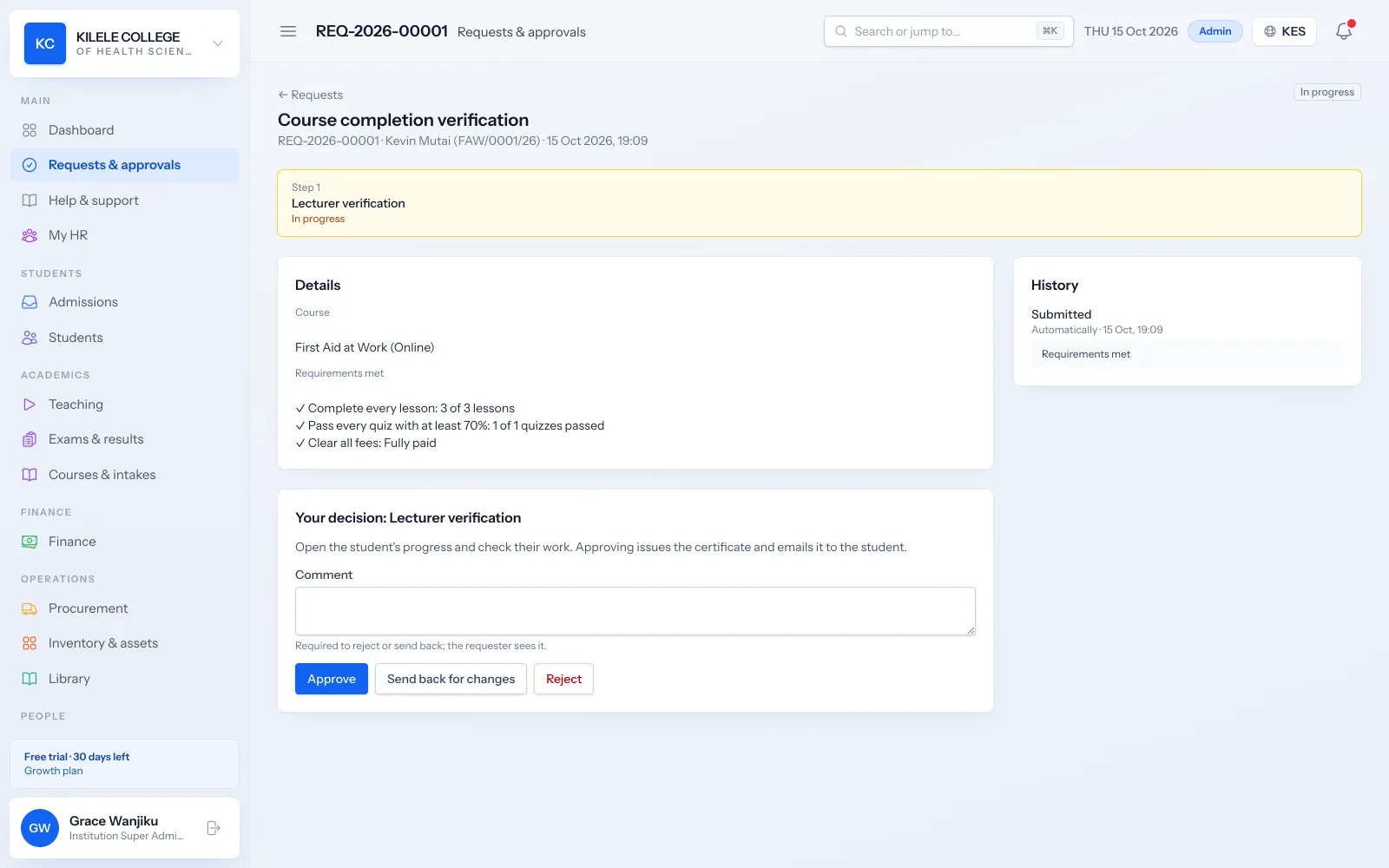Click the Growth plan link
Screen dimensions: 1389x868
pos(54,771)
